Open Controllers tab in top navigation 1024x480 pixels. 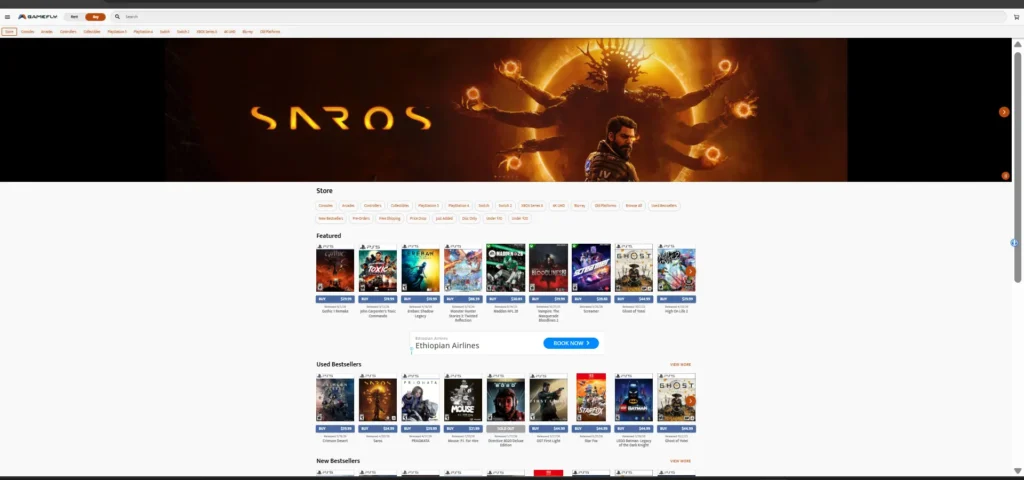click(68, 31)
